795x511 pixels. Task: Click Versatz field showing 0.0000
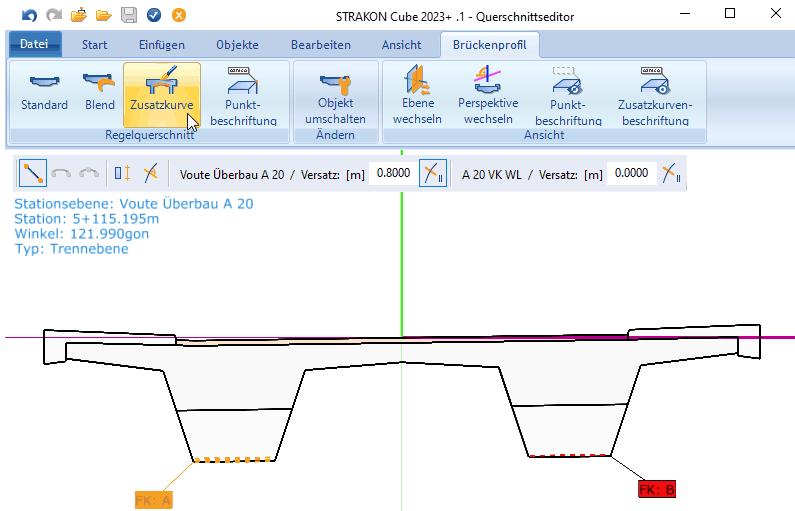click(631, 173)
